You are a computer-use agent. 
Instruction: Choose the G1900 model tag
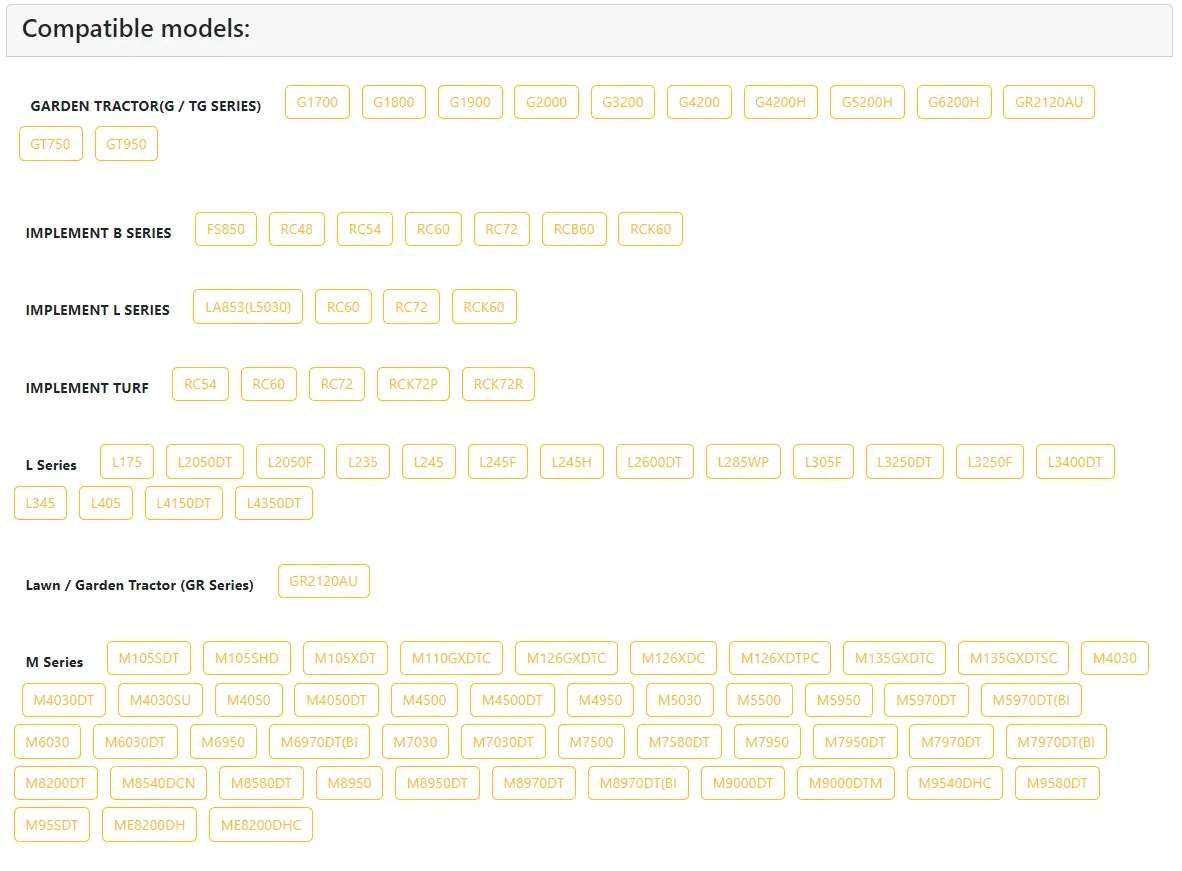click(x=470, y=103)
